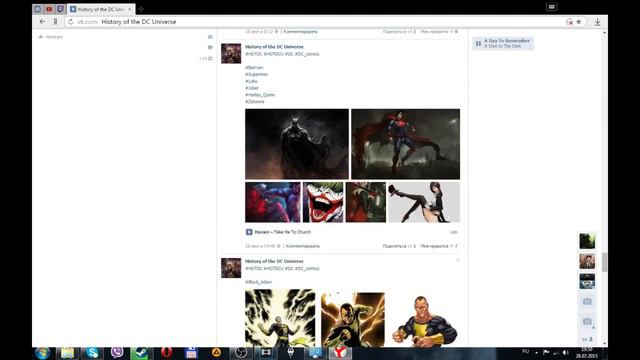Open the pinned YouTube tab
Viewport: 640px width, 360px height.
coord(49,9)
